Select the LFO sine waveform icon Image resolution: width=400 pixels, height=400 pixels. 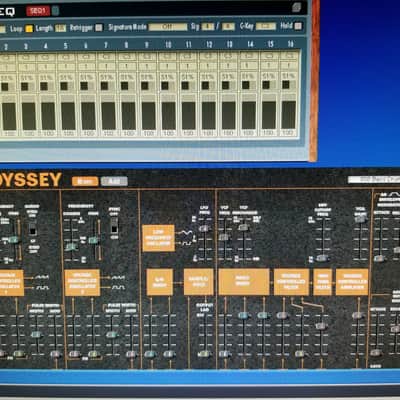point(187,233)
